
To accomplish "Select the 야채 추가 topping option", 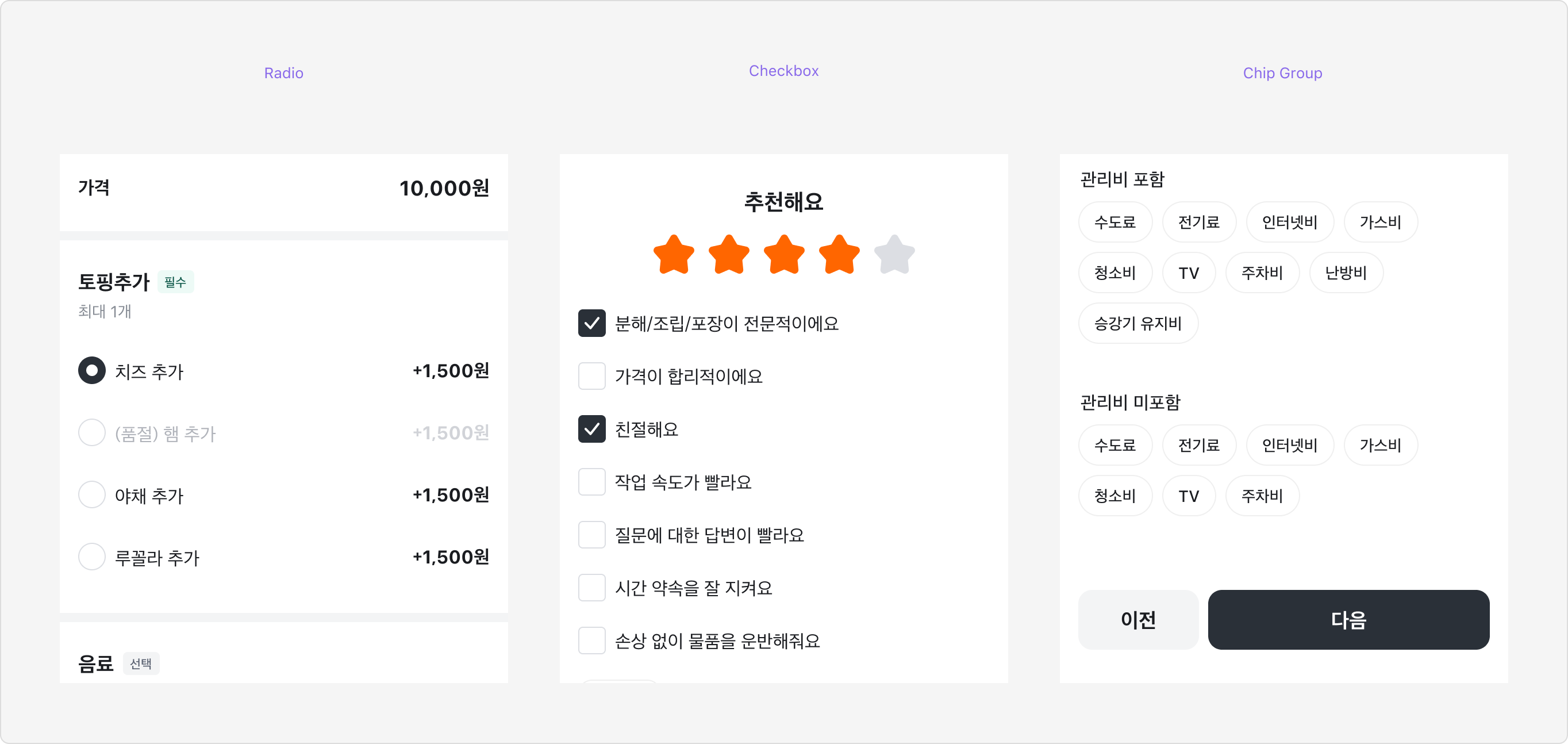I will tap(92, 494).
